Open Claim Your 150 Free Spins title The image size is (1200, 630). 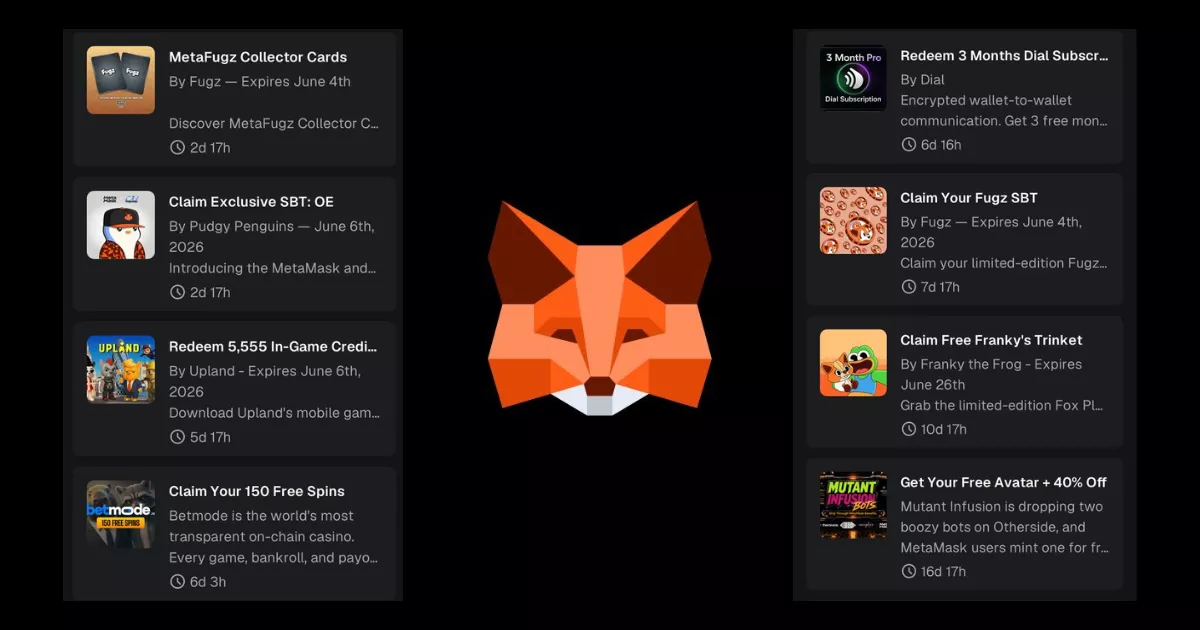click(x=257, y=491)
